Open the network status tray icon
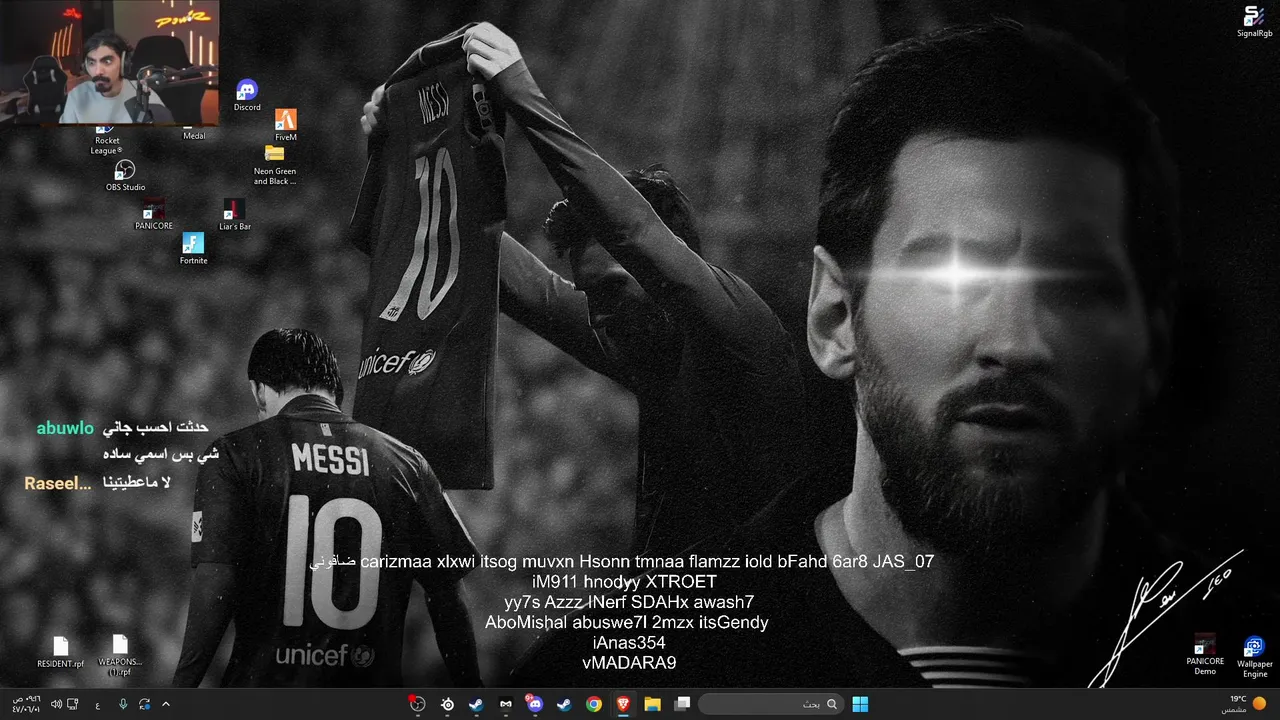Image resolution: width=1280 pixels, height=720 pixels. pos(75,704)
